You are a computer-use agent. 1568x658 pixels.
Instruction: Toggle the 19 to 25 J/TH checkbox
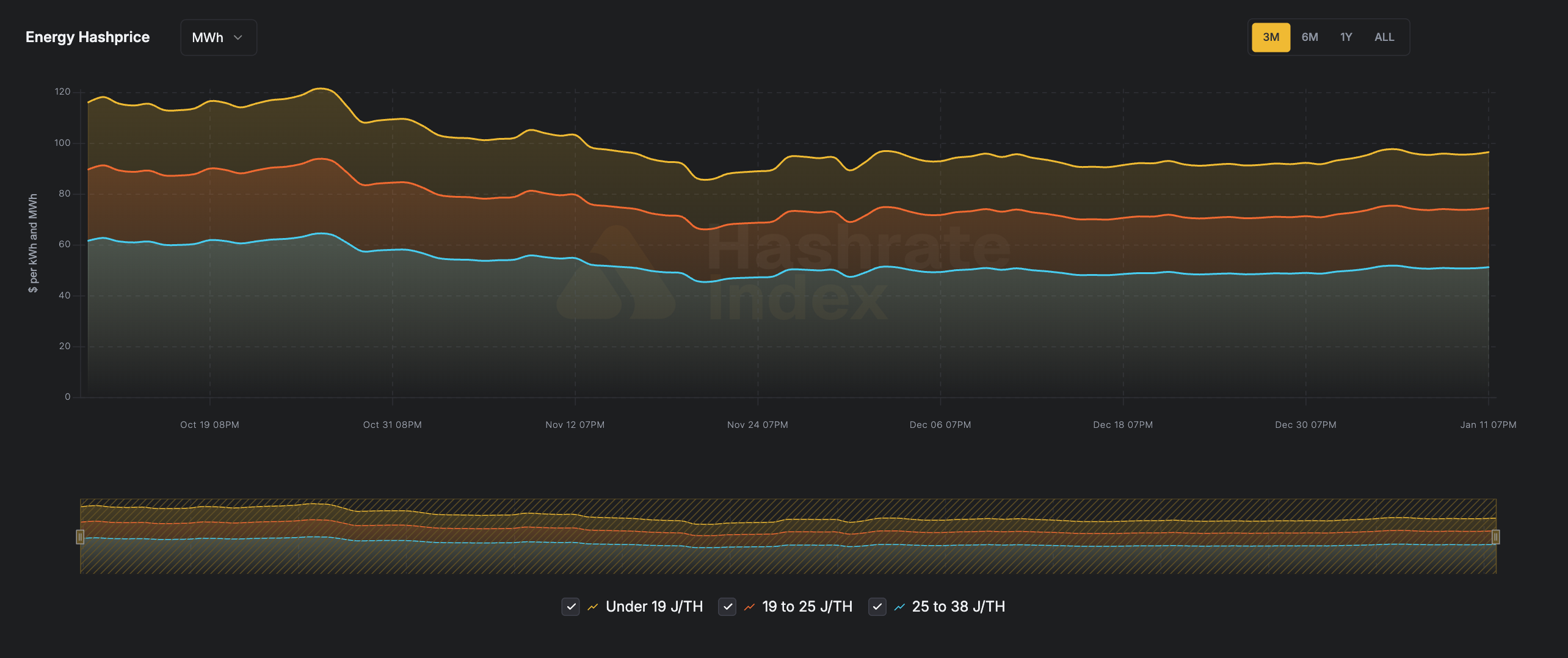727,607
